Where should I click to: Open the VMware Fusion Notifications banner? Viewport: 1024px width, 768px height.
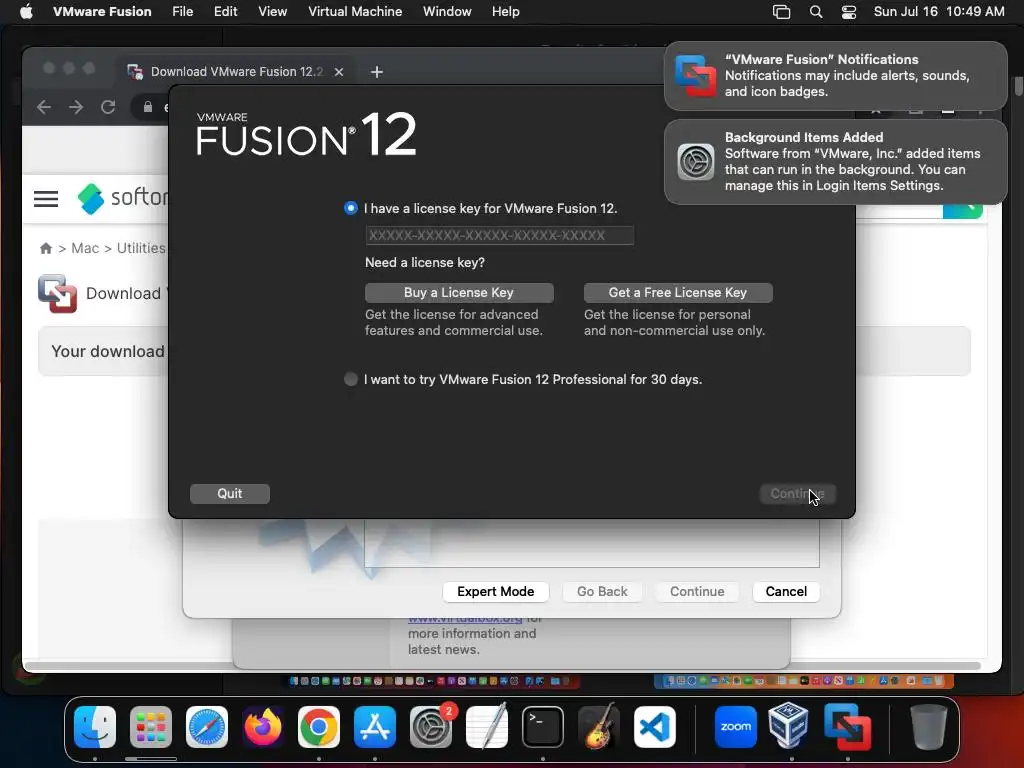coord(836,76)
